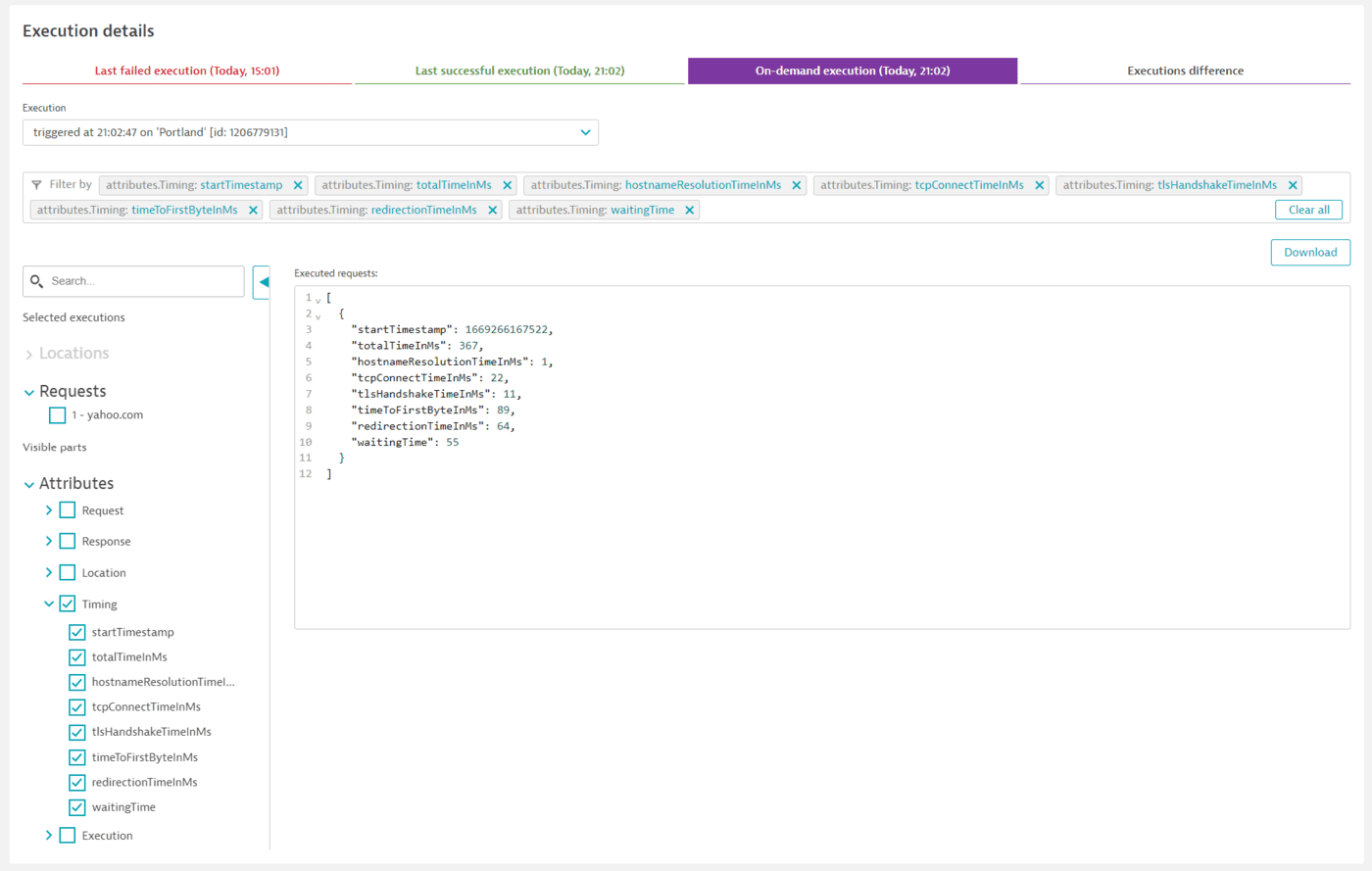1372x871 pixels.
Task: Click the 'Clear all' button
Action: point(1308,209)
